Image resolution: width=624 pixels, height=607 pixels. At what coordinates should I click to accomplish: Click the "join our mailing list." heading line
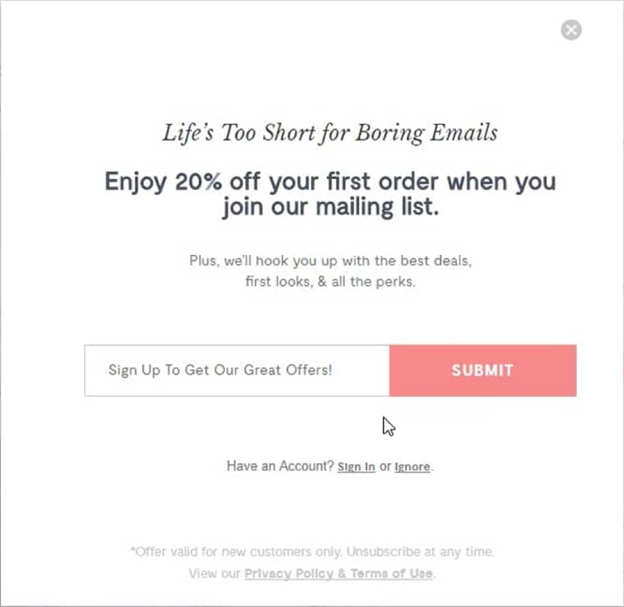tap(329, 209)
